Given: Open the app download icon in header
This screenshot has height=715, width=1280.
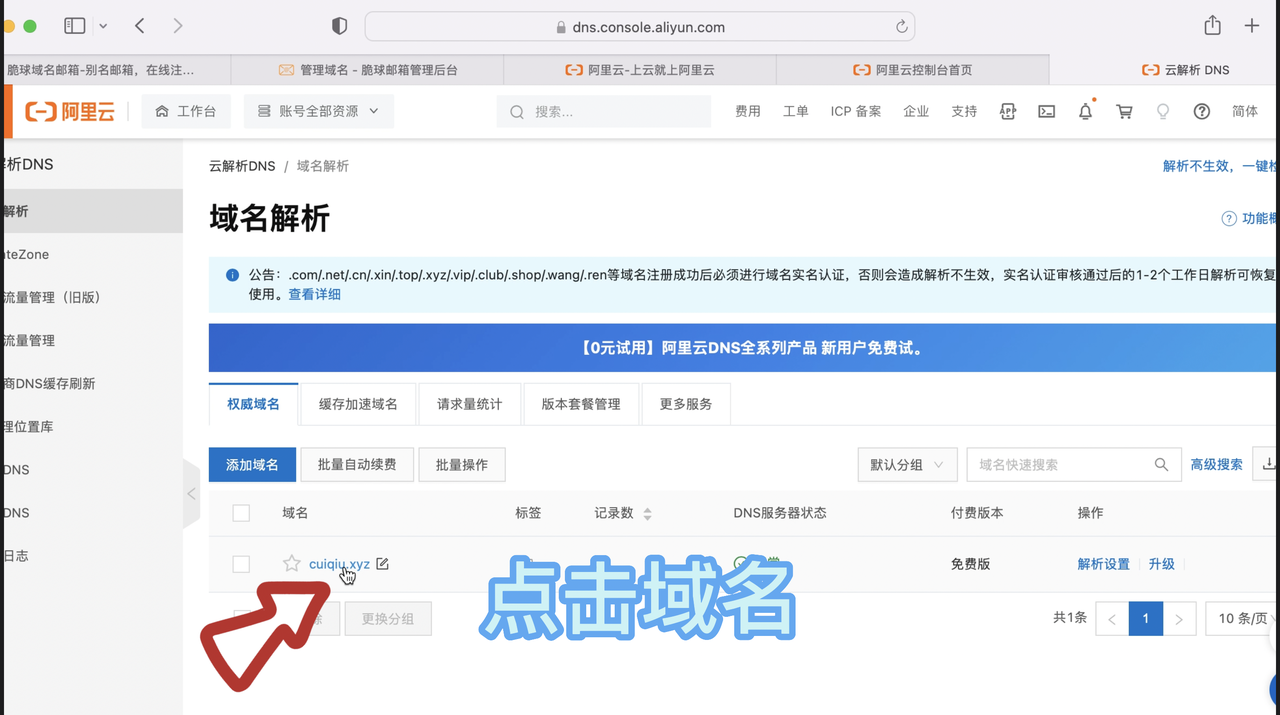Looking at the screenshot, I should (x=1008, y=111).
